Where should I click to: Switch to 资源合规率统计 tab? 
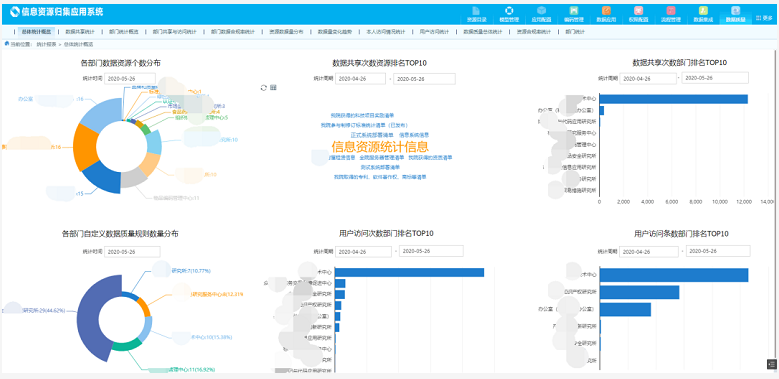(534, 32)
